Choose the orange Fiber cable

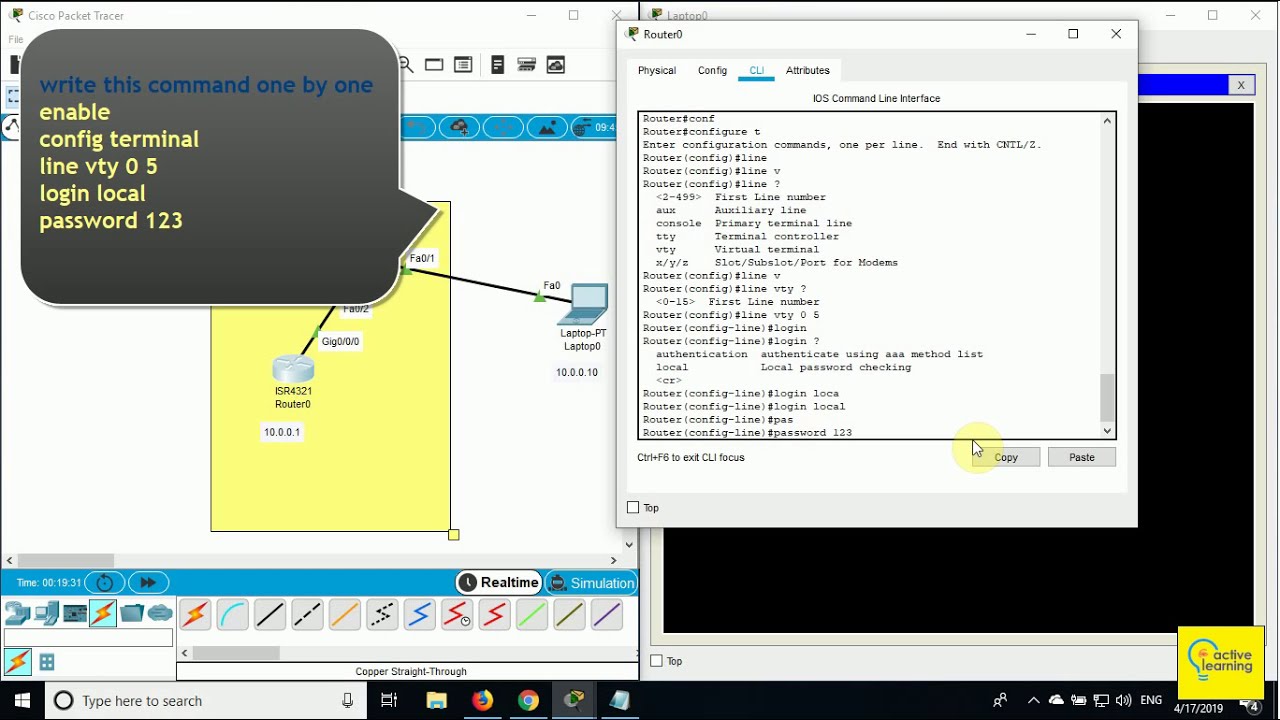pos(344,615)
